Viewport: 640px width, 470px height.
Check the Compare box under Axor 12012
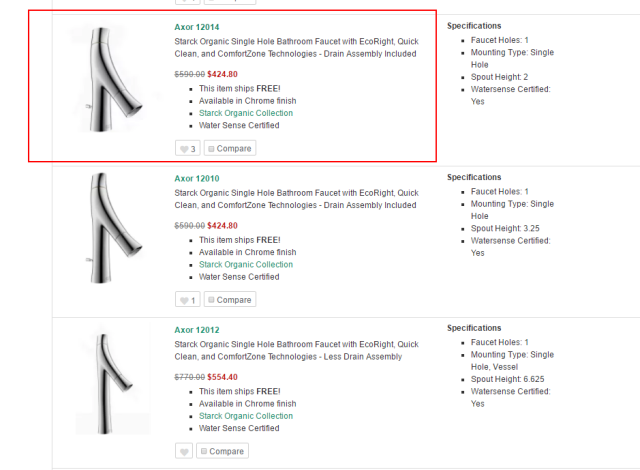click(x=222, y=451)
